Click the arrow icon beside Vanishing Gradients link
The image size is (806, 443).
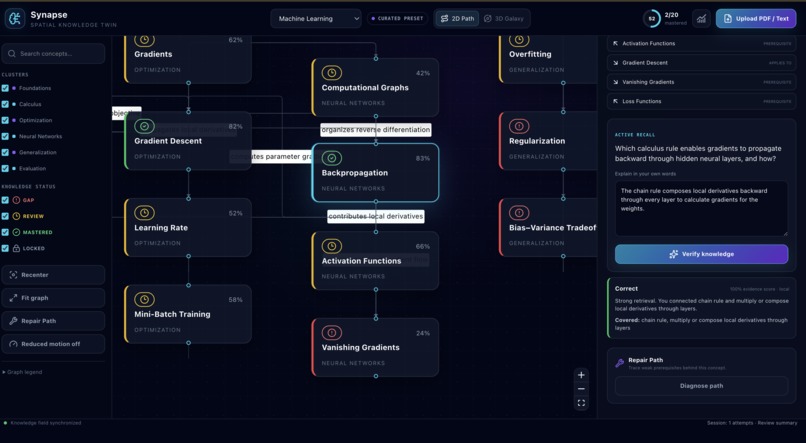pos(615,82)
